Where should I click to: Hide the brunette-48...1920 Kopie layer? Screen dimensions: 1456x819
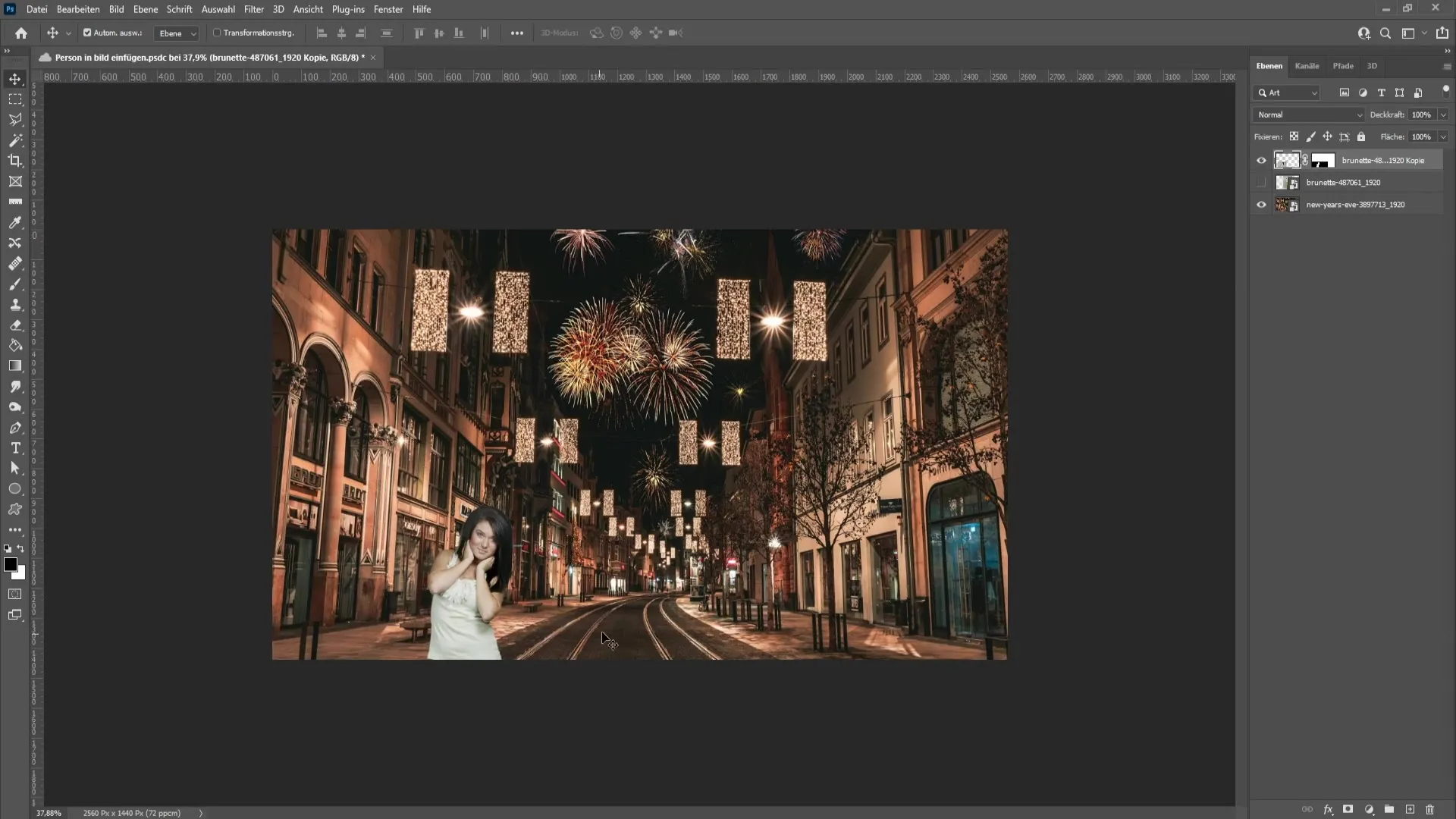[1261, 160]
